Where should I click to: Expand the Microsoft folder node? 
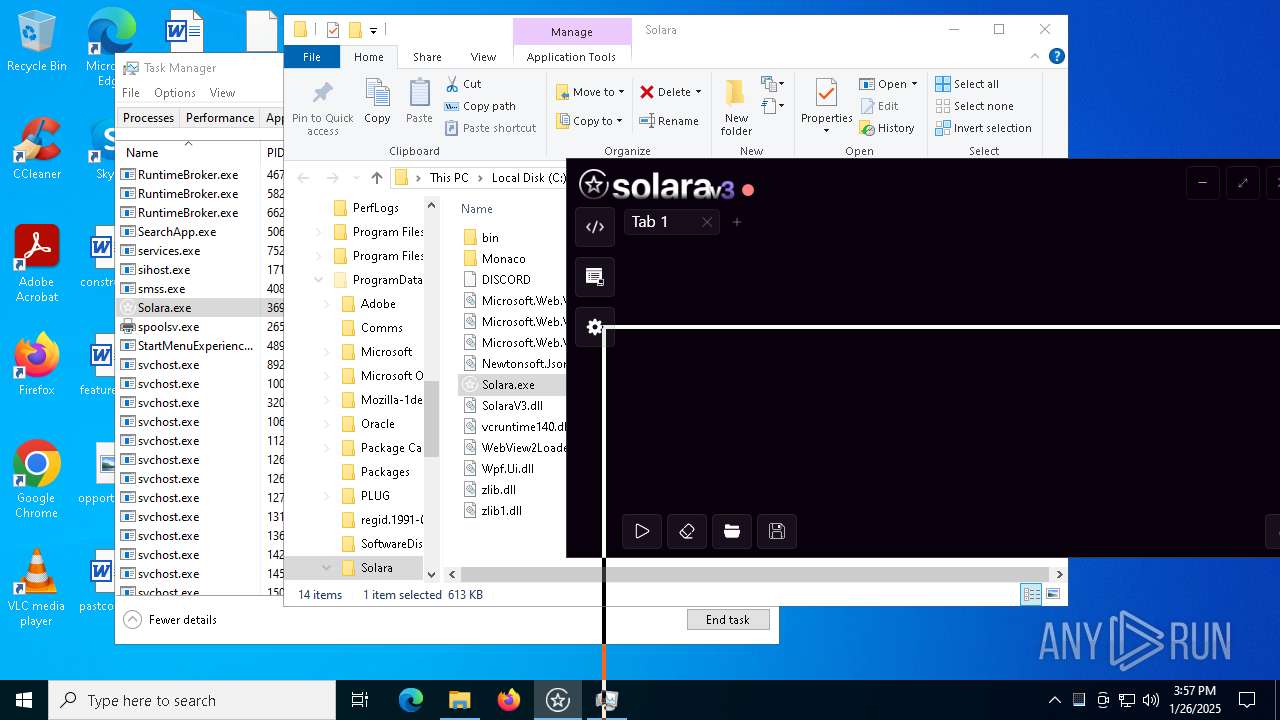pos(326,352)
